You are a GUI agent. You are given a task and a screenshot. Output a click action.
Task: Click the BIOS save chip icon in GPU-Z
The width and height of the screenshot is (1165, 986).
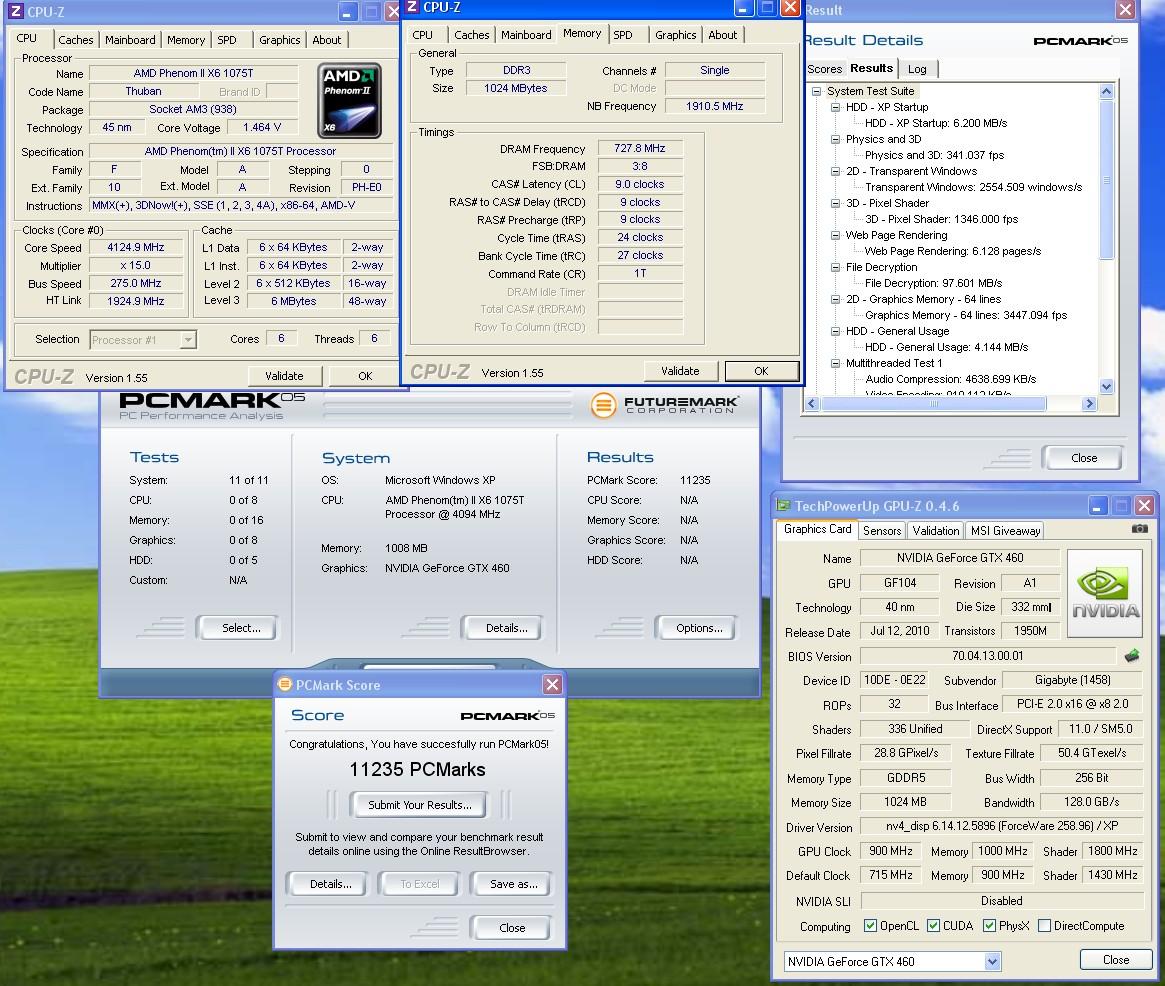tap(1132, 655)
